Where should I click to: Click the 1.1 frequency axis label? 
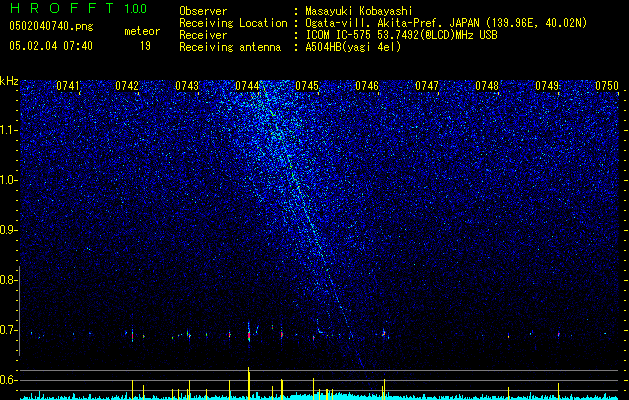coord(9,130)
